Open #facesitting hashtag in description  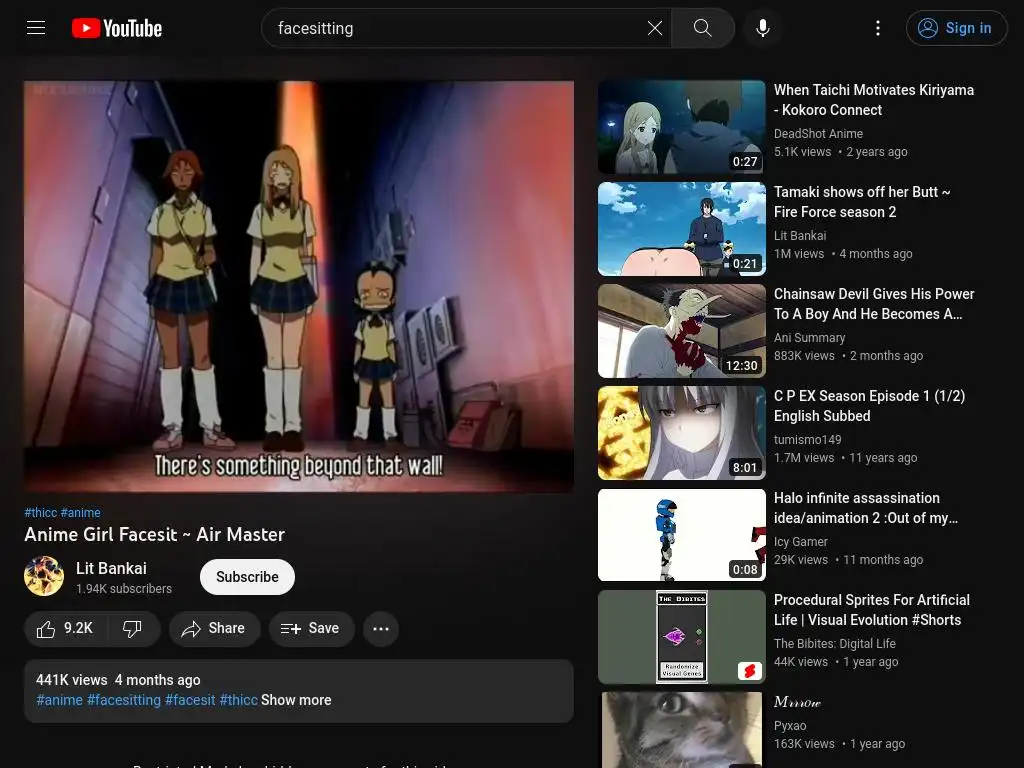coord(124,700)
